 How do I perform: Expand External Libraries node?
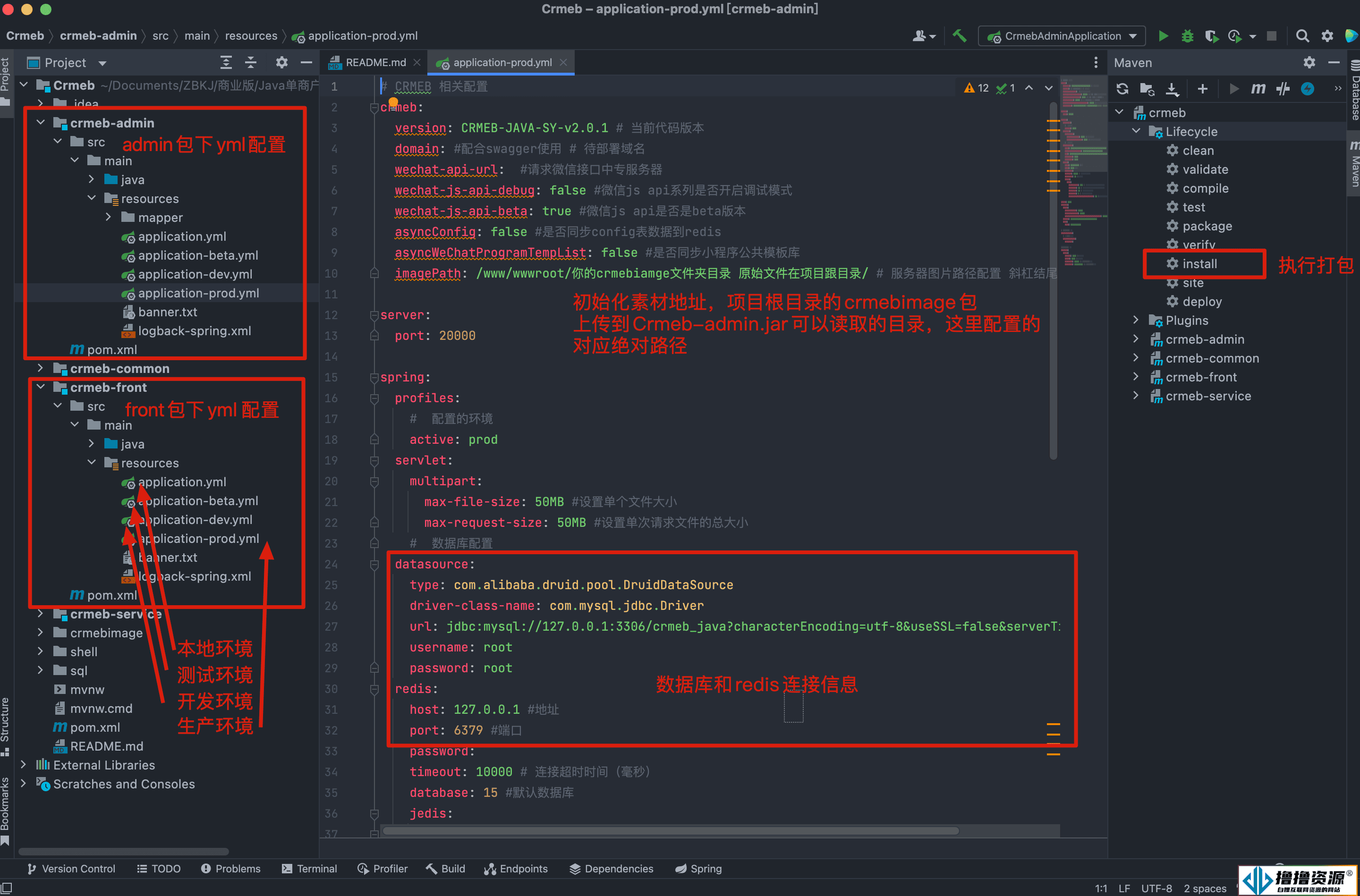[24, 765]
